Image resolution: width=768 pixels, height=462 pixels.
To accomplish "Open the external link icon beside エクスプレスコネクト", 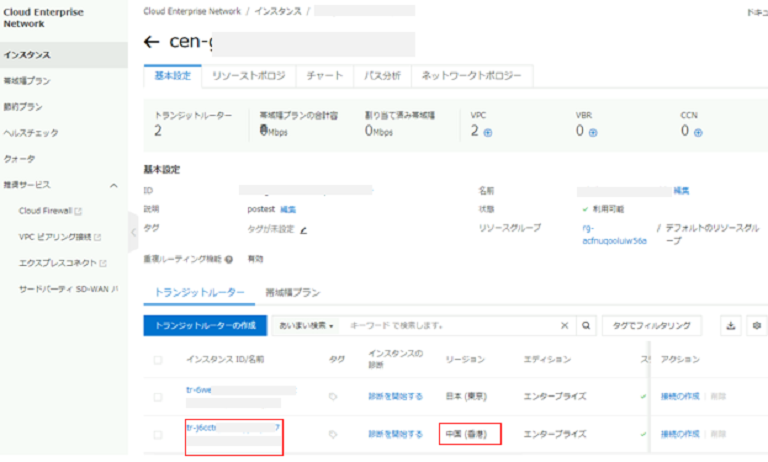I will coord(103,264).
